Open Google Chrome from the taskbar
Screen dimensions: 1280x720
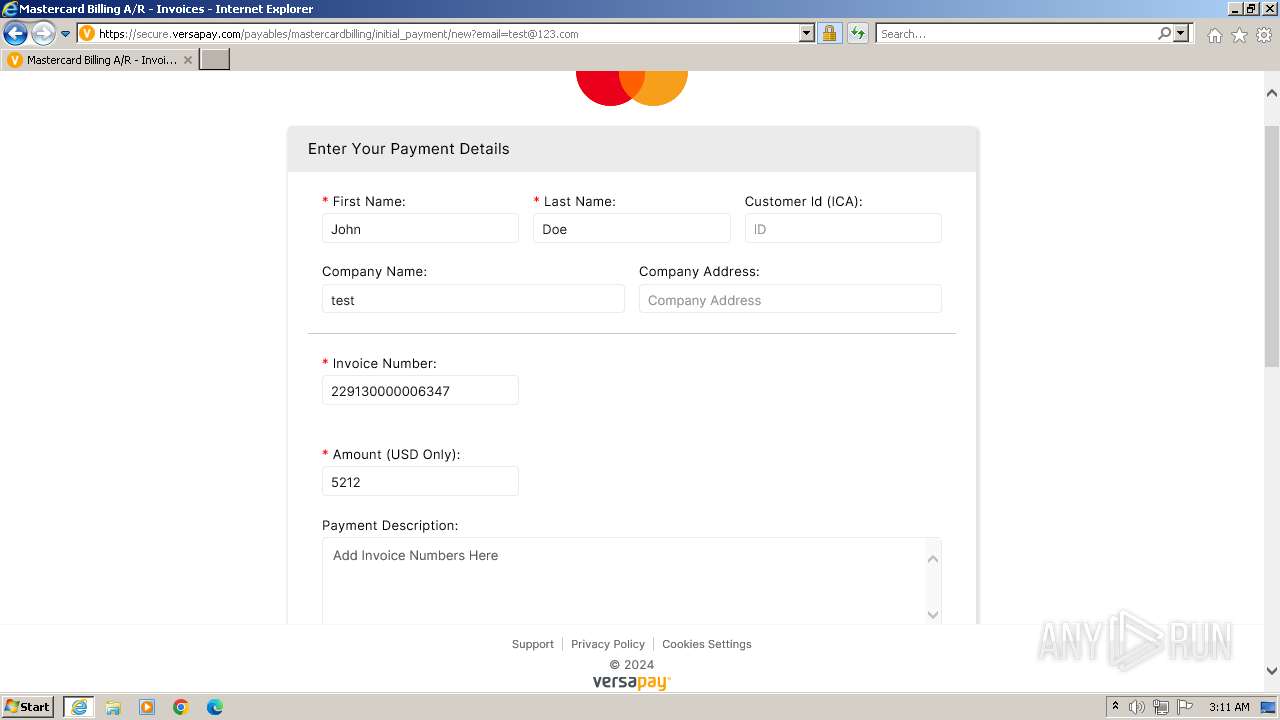click(x=181, y=707)
